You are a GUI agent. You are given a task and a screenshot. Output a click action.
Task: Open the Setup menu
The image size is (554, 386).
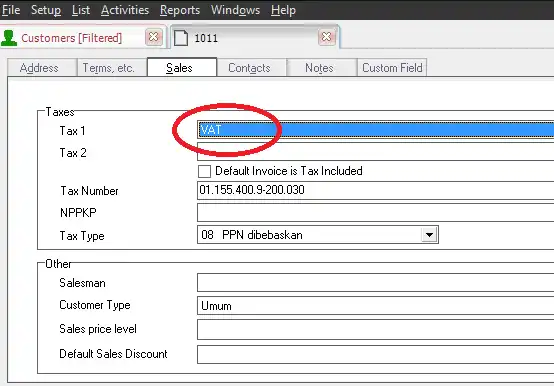(46, 10)
